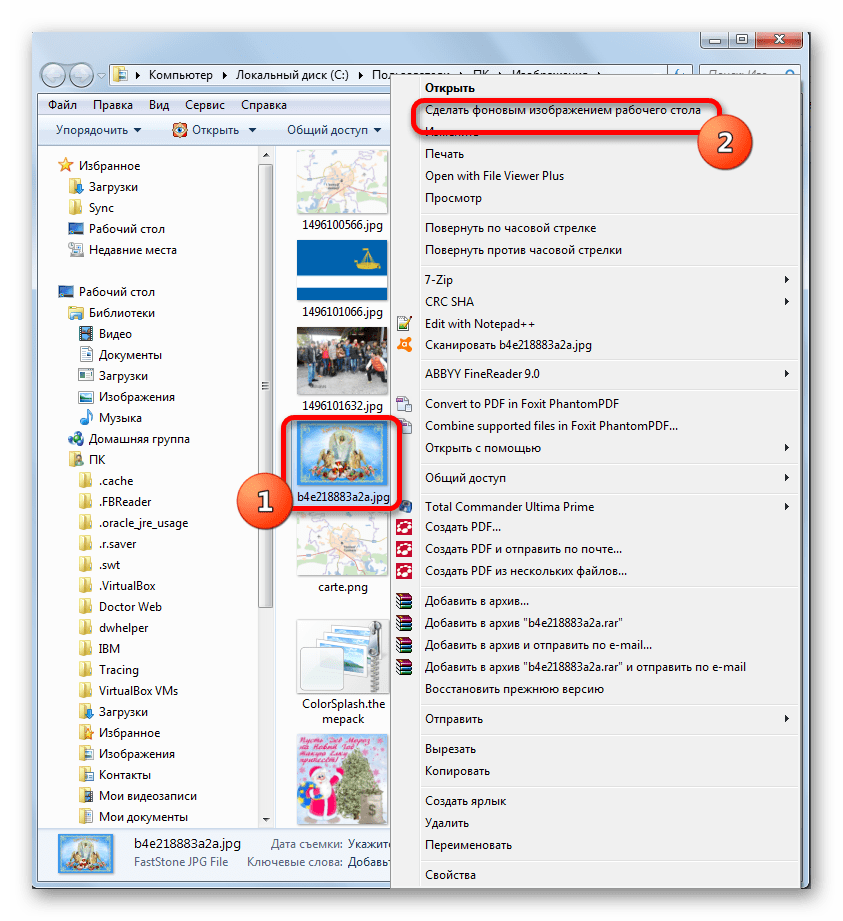The height and width of the screenshot is (921, 843).
Task: Click navigation pane scroll down arrow
Action: click(266, 819)
